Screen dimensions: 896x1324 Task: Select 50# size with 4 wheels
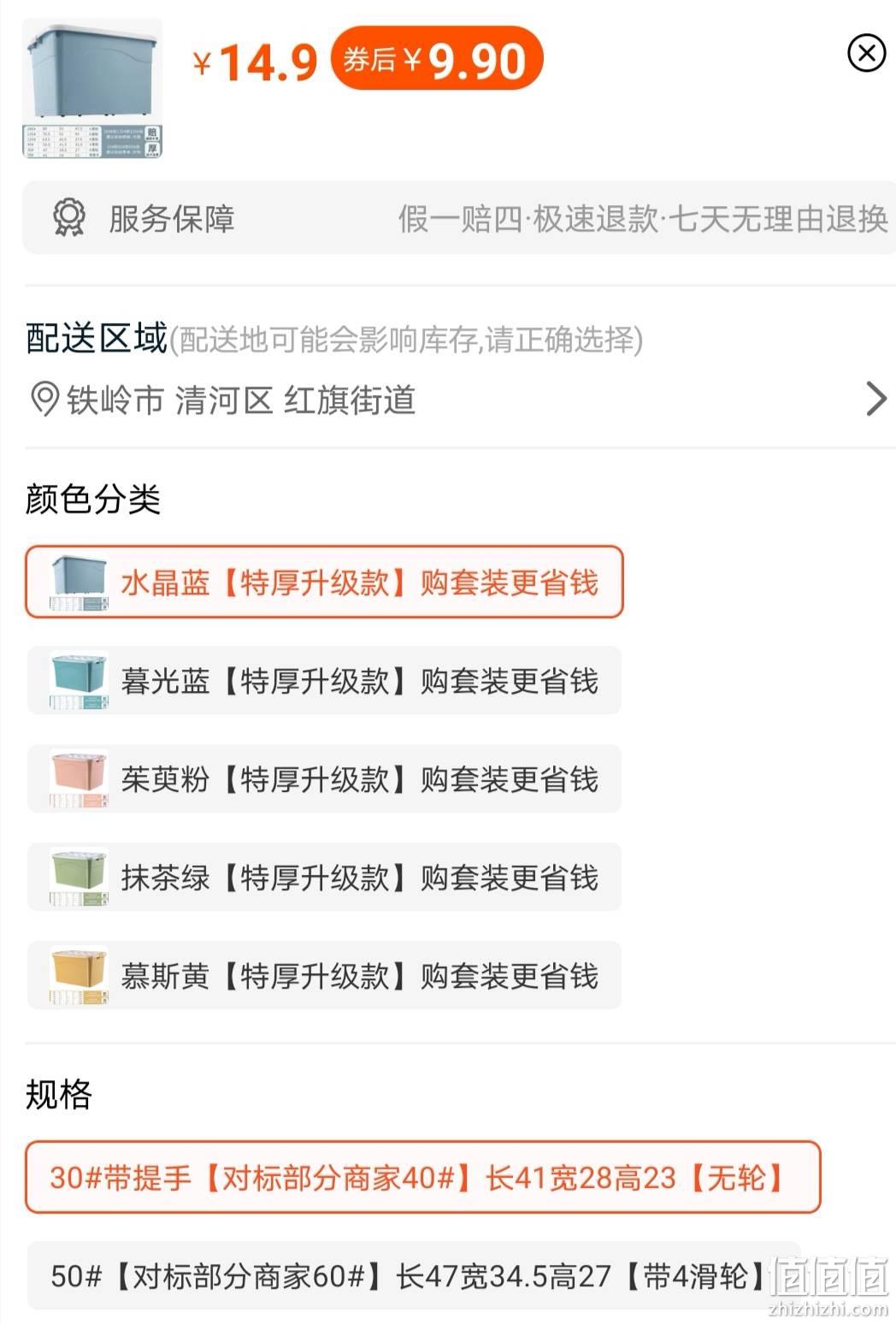(414, 1276)
